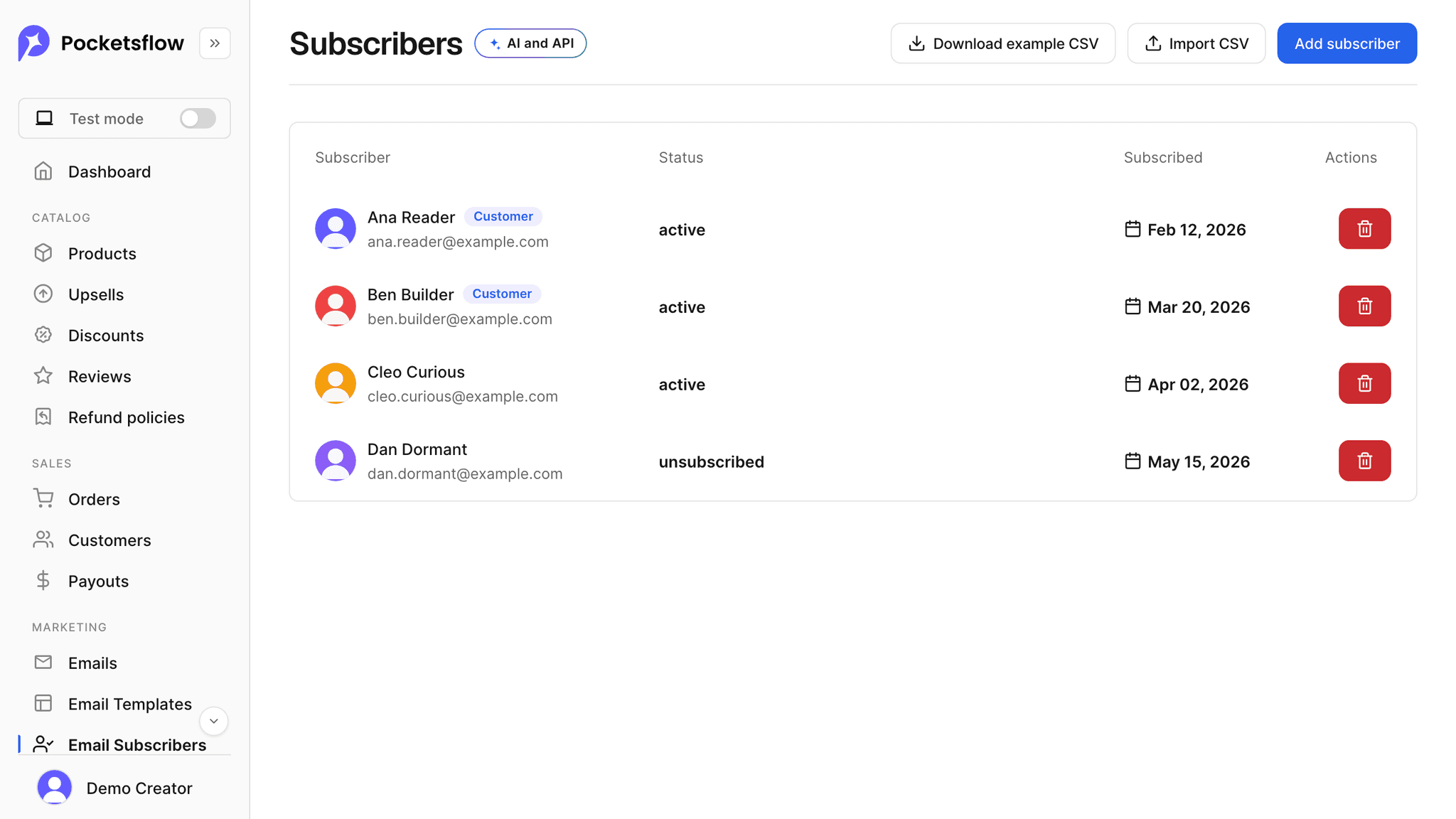This screenshot has width=1456, height=819.
Task: Open the Discounts page
Action: [x=106, y=335]
